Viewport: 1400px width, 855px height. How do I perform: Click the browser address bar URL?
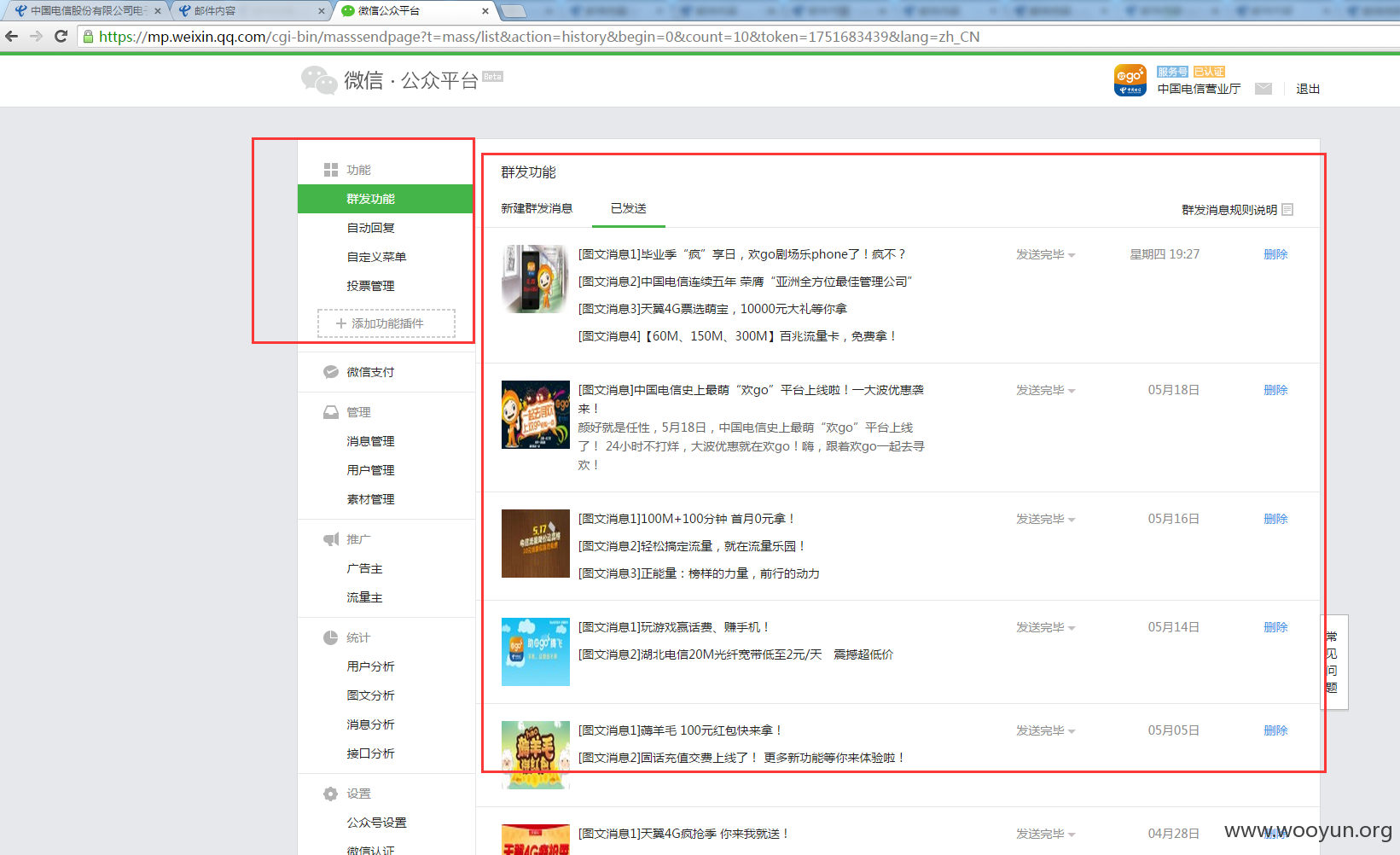click(539, 37)
